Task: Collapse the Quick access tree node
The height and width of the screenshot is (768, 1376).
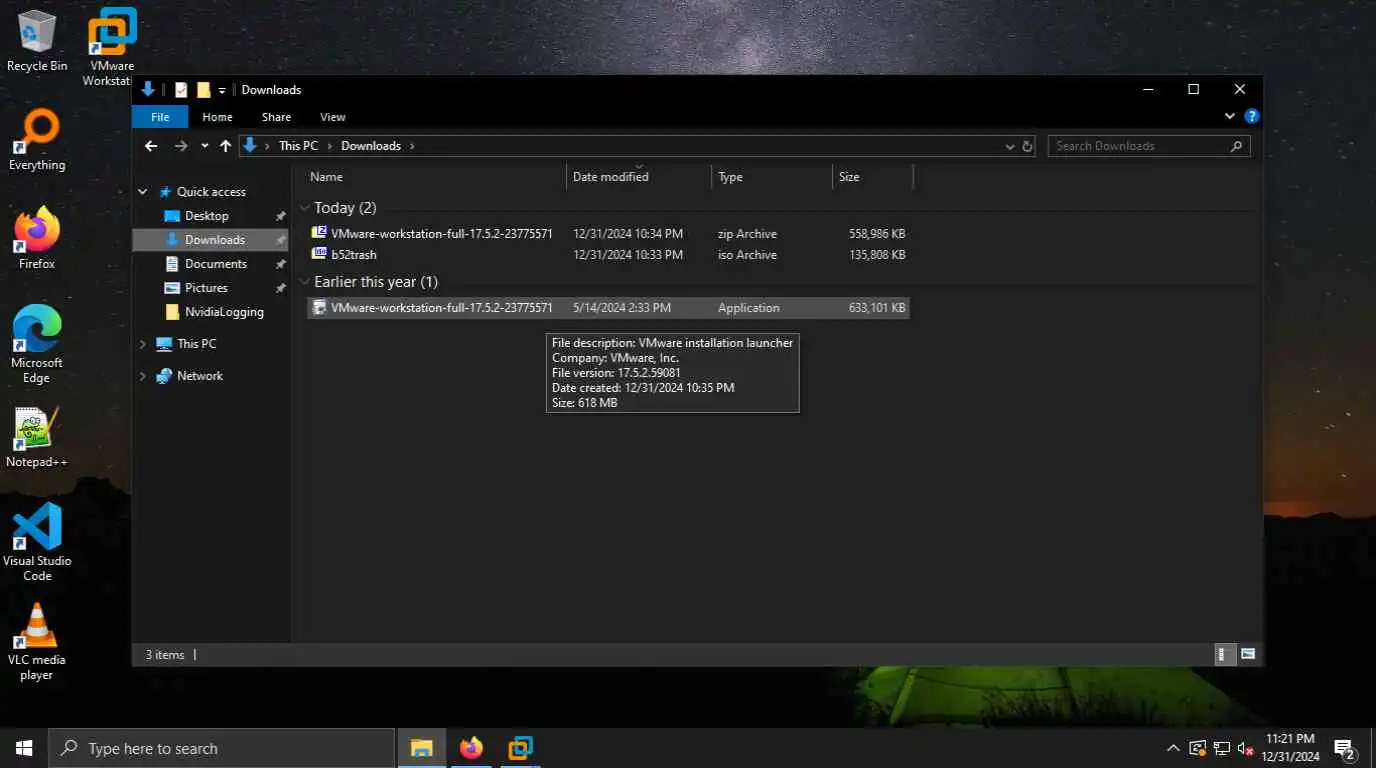Action: 143,192
